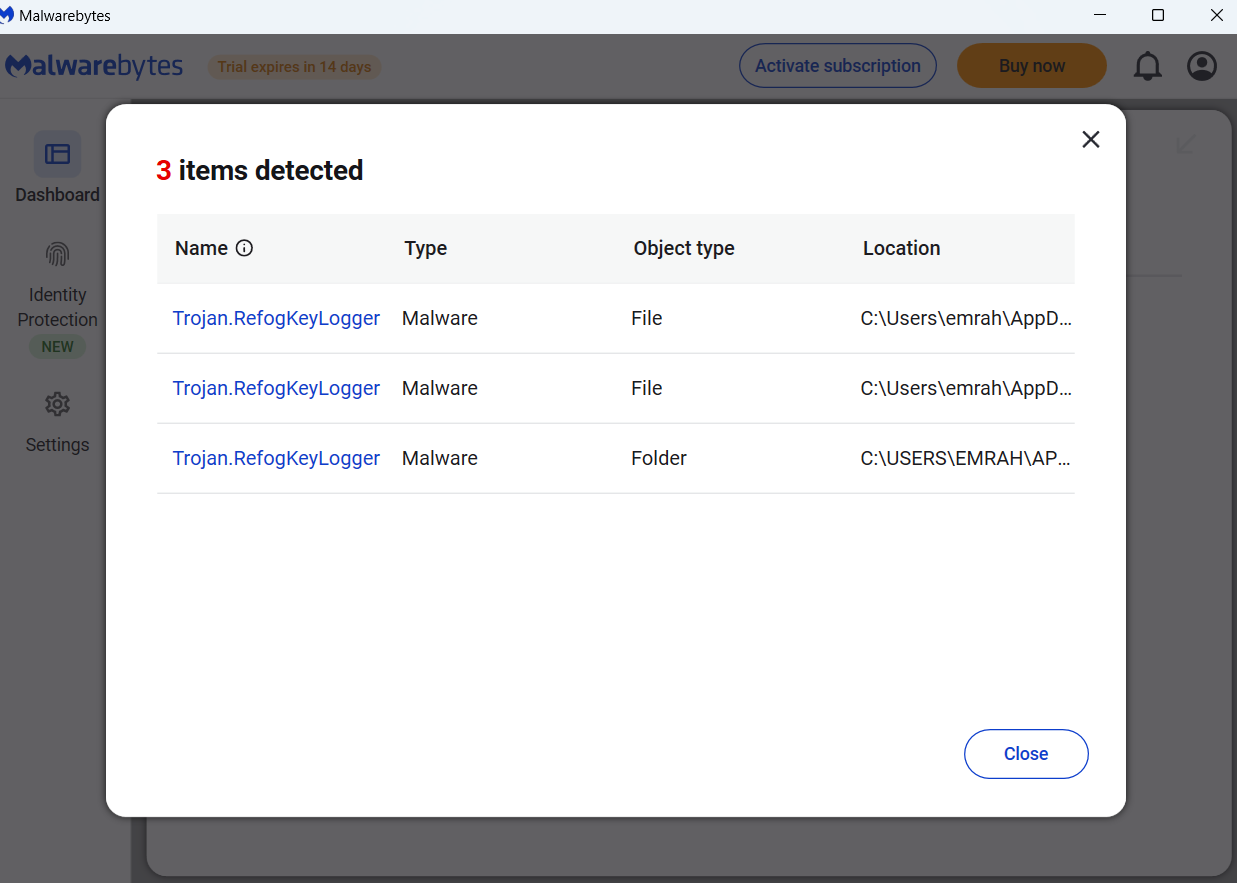Viewport: 1237px width, 883px height.
Task: Open the Folder row's Trojan.RefogKeyLogger link
Action: point(276,458)
